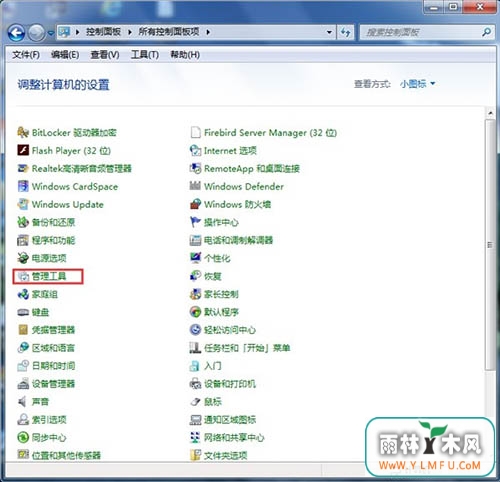Click the 同步中心 green icon
Screen dimensions: 500x482
pyautogui.click(x=23, y=438)
